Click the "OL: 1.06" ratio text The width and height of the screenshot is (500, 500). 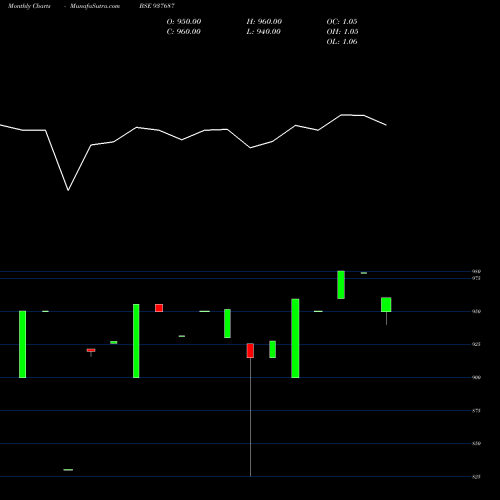[x=342, y=42]
